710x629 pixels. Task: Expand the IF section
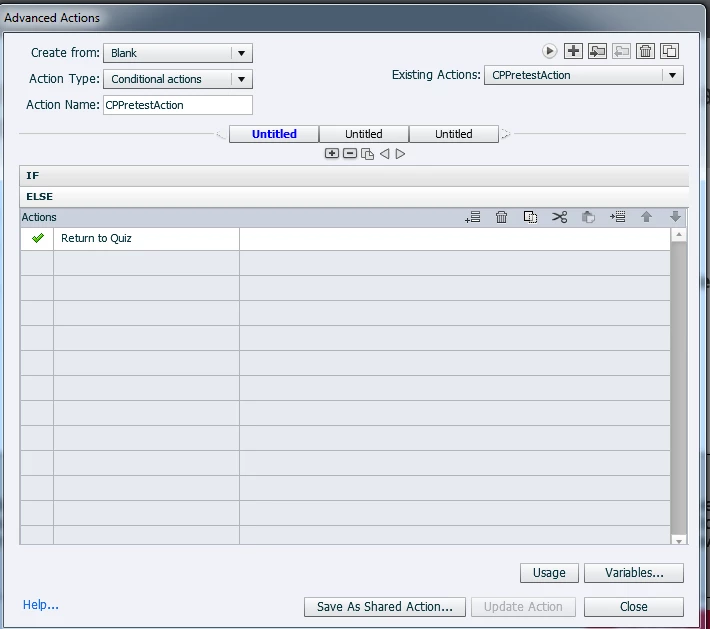point(354,176)
